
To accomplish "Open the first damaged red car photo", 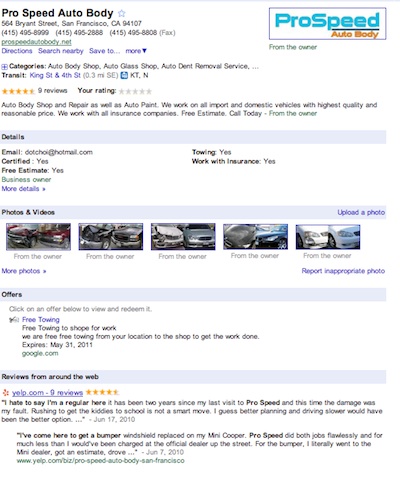I will tap(38, 237).
